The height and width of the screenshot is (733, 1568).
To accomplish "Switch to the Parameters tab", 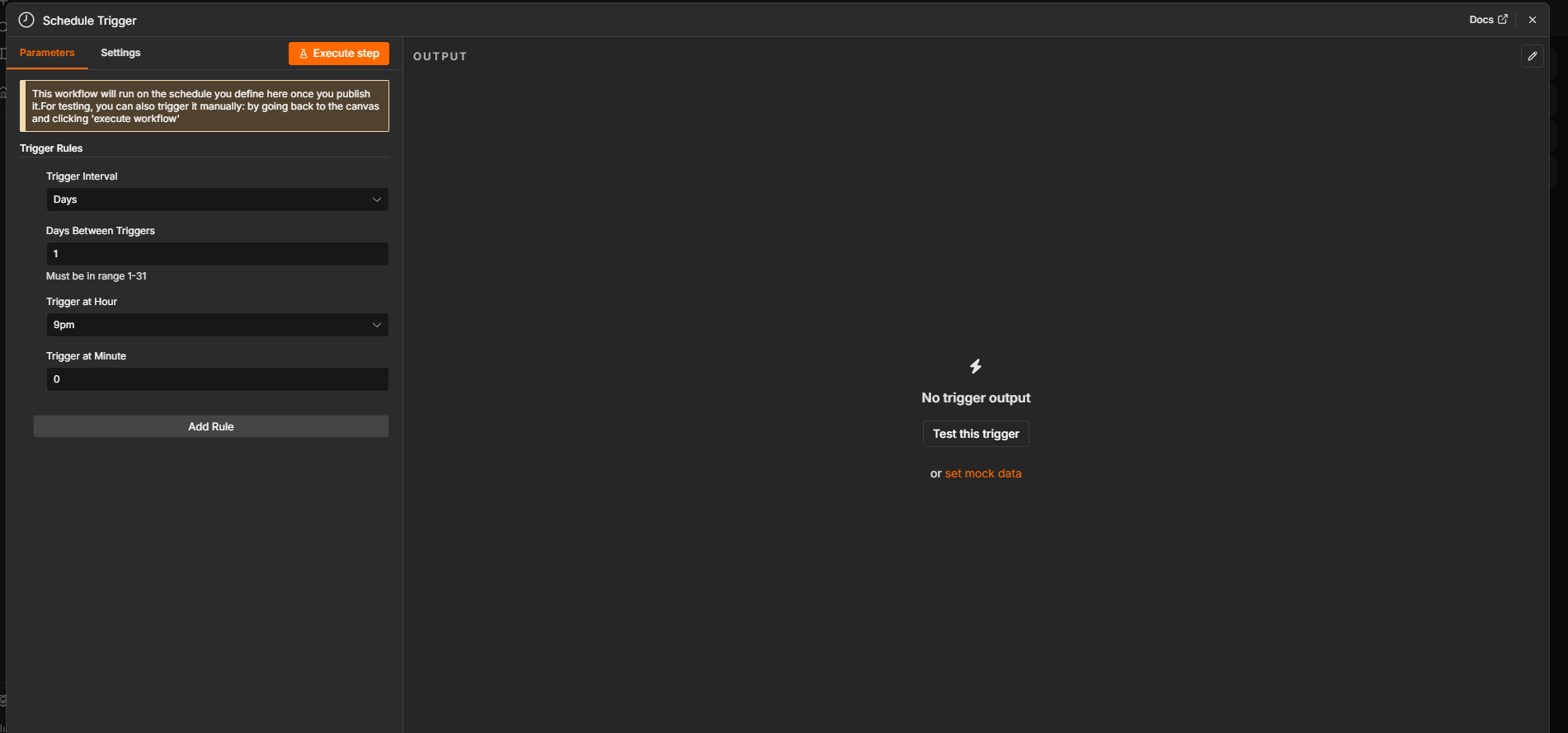I will 47,53.
